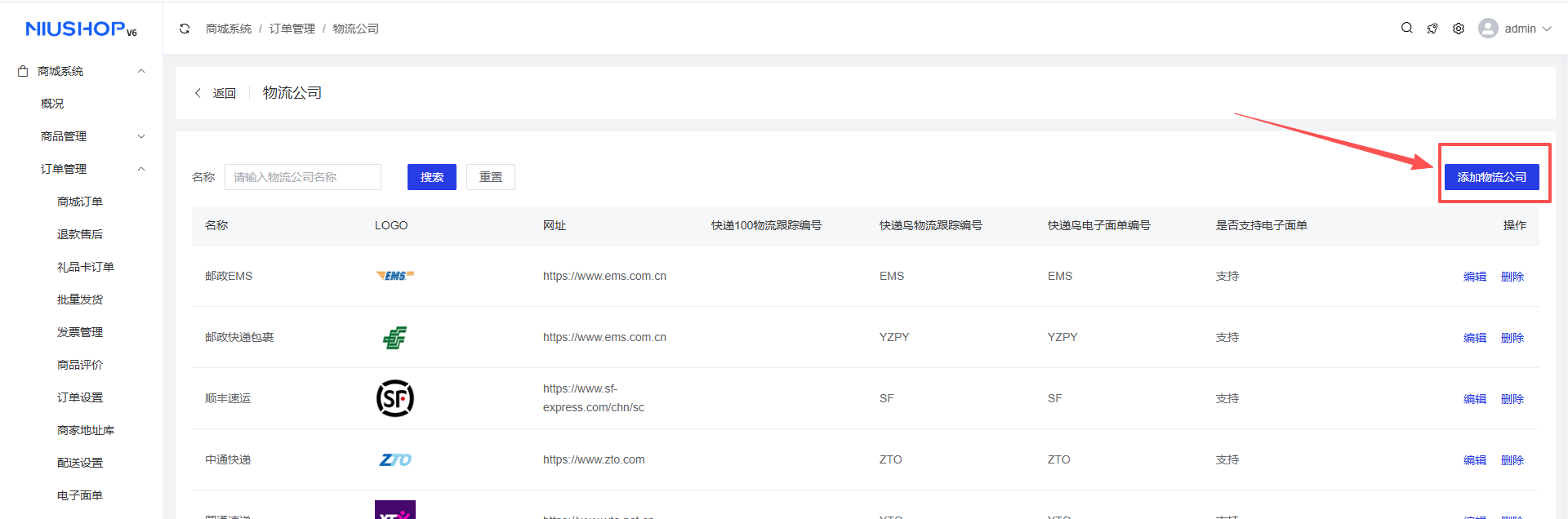Click the back arrow icon next to 返回
Screen dimensions: 1568x519
pyautogui.click(x=198, y=93)
